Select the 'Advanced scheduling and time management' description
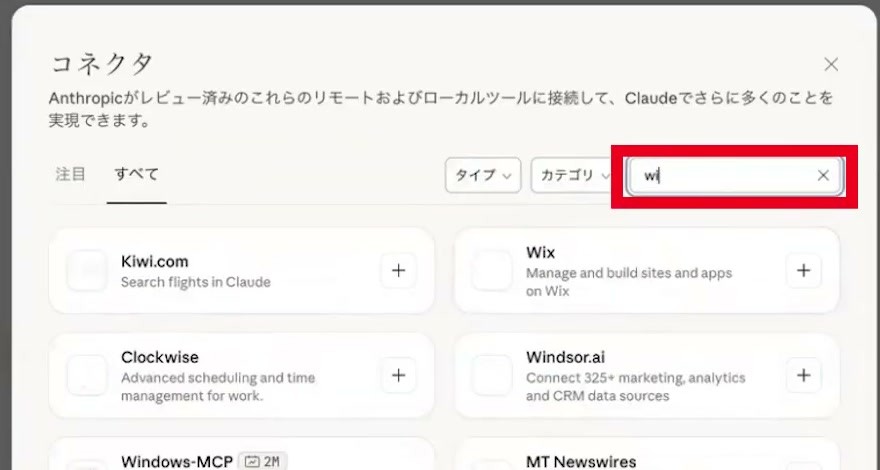Viewport: 880px width, 470px height. tap(218, 386)
